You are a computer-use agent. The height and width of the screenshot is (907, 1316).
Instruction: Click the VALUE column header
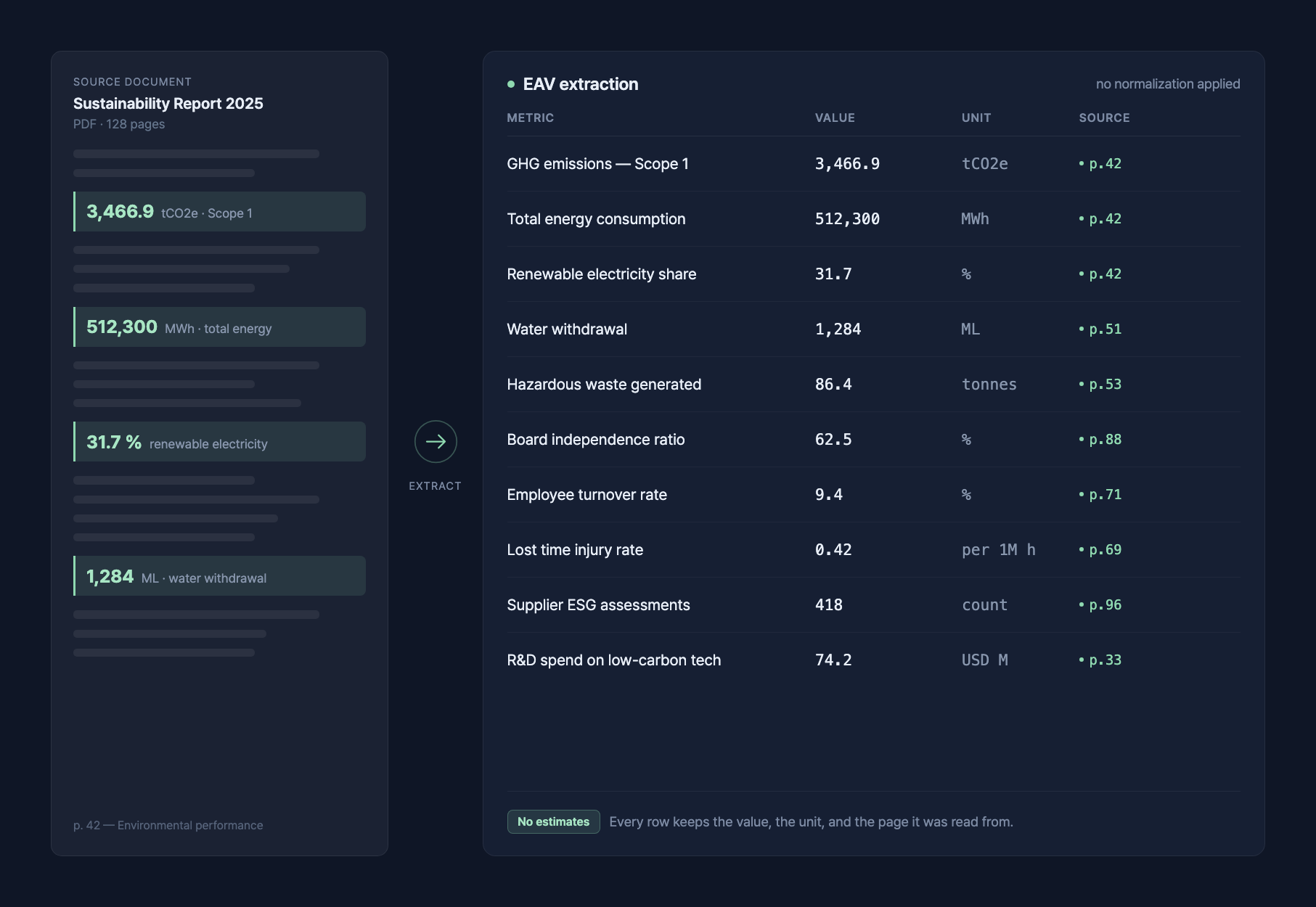tap(835, 118)
